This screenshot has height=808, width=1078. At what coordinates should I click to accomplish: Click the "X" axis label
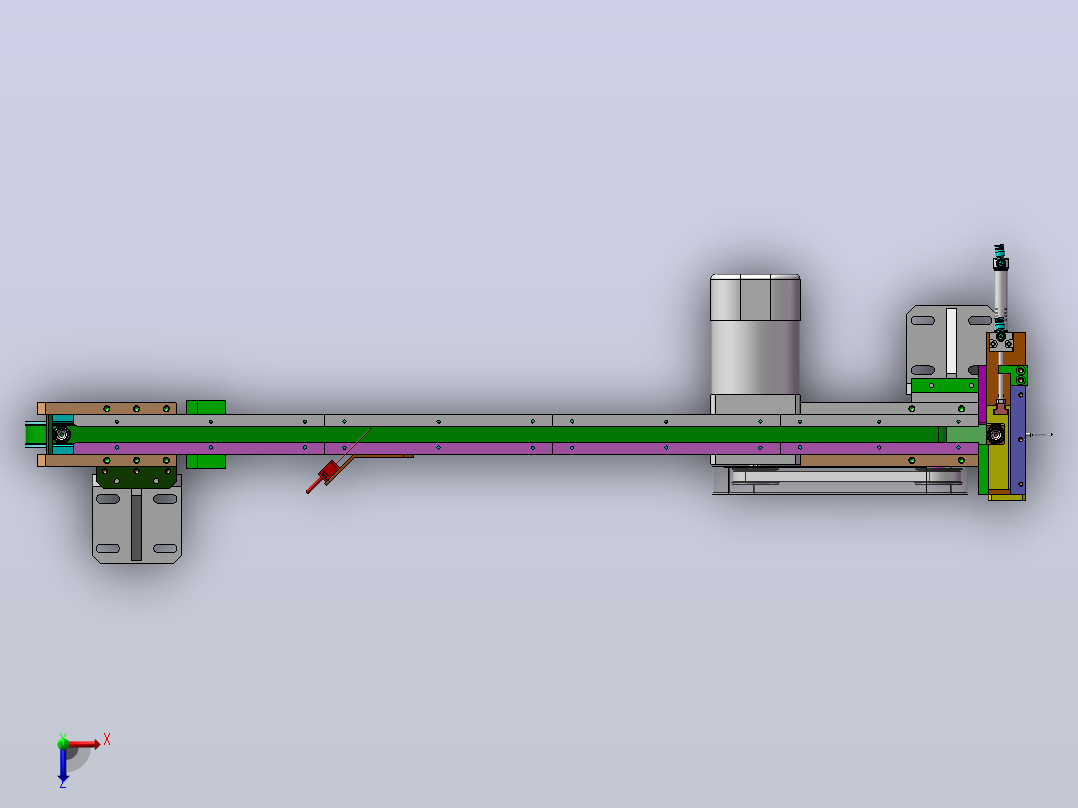coord(107,740)
